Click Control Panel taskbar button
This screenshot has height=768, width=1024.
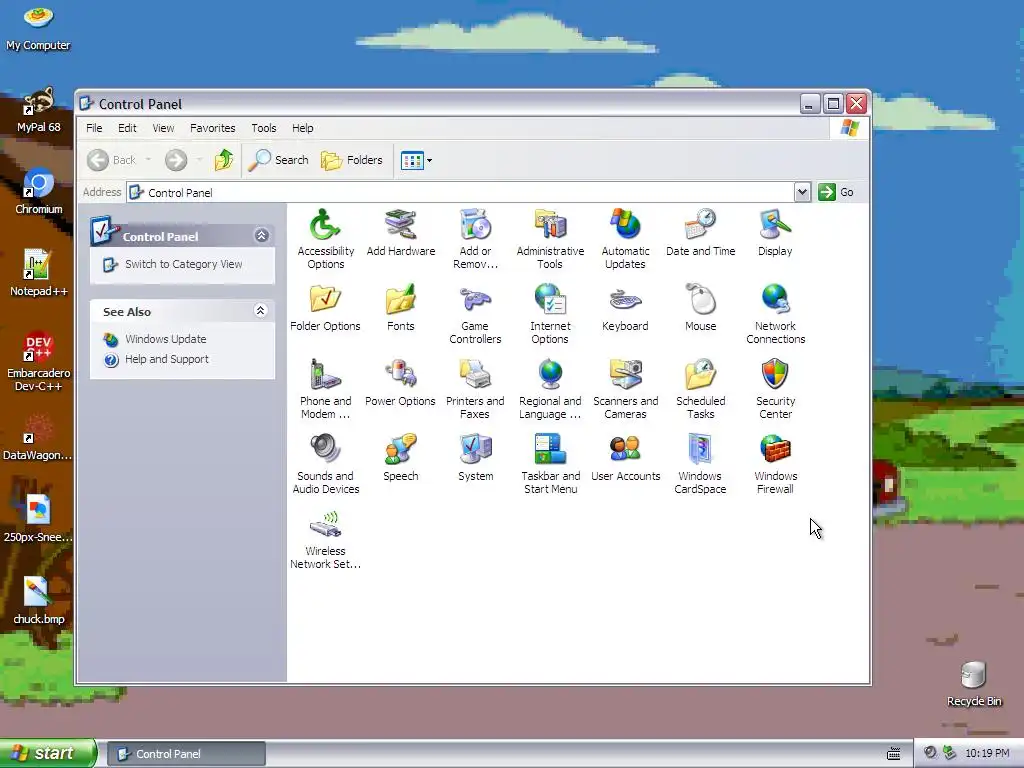186,754
